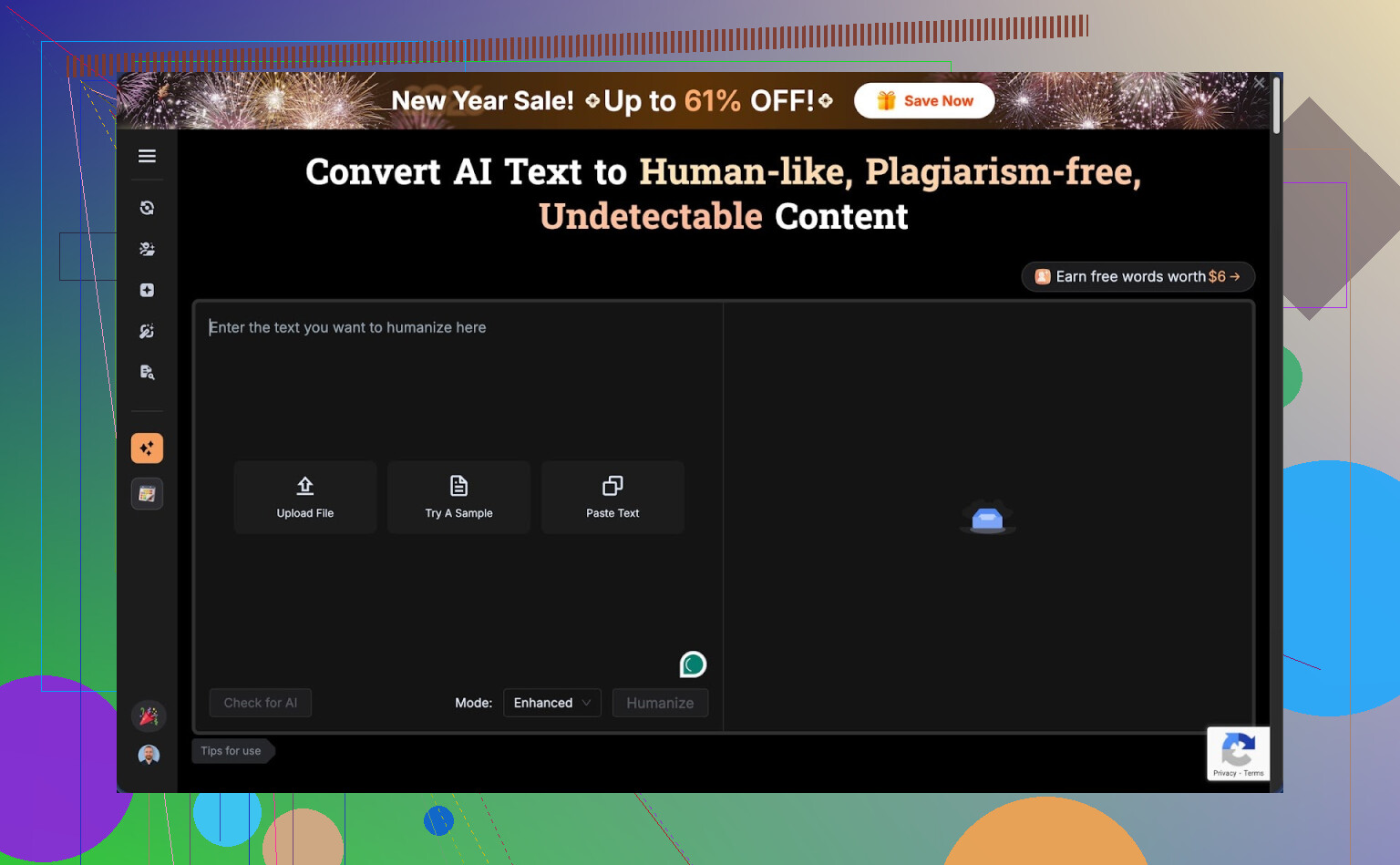Click the party popper icon in the sidebar
The image size is (1400, 865).
click(149, 716)
